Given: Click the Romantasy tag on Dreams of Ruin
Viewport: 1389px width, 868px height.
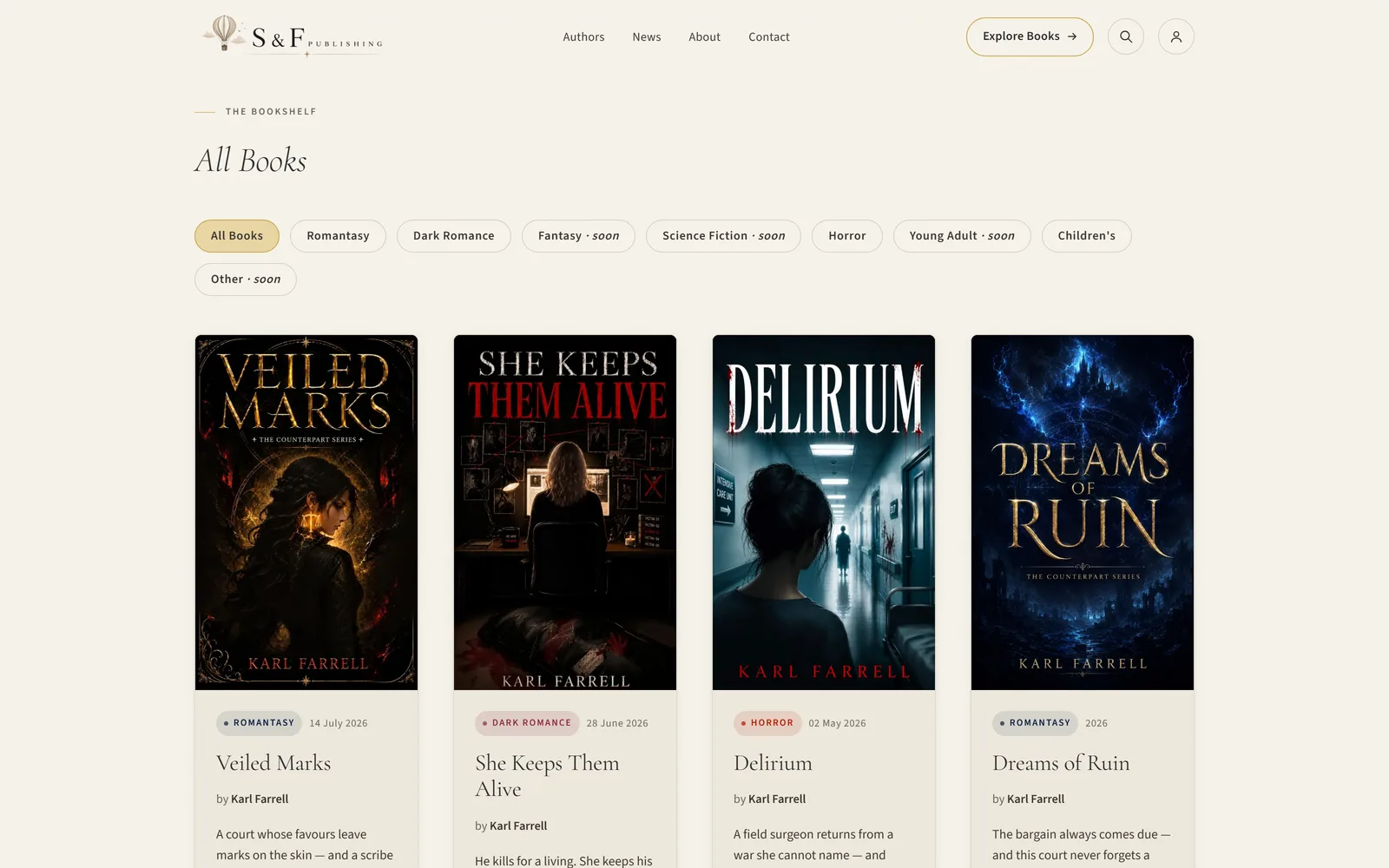Looking at the screenshot, I should 1035,723.
